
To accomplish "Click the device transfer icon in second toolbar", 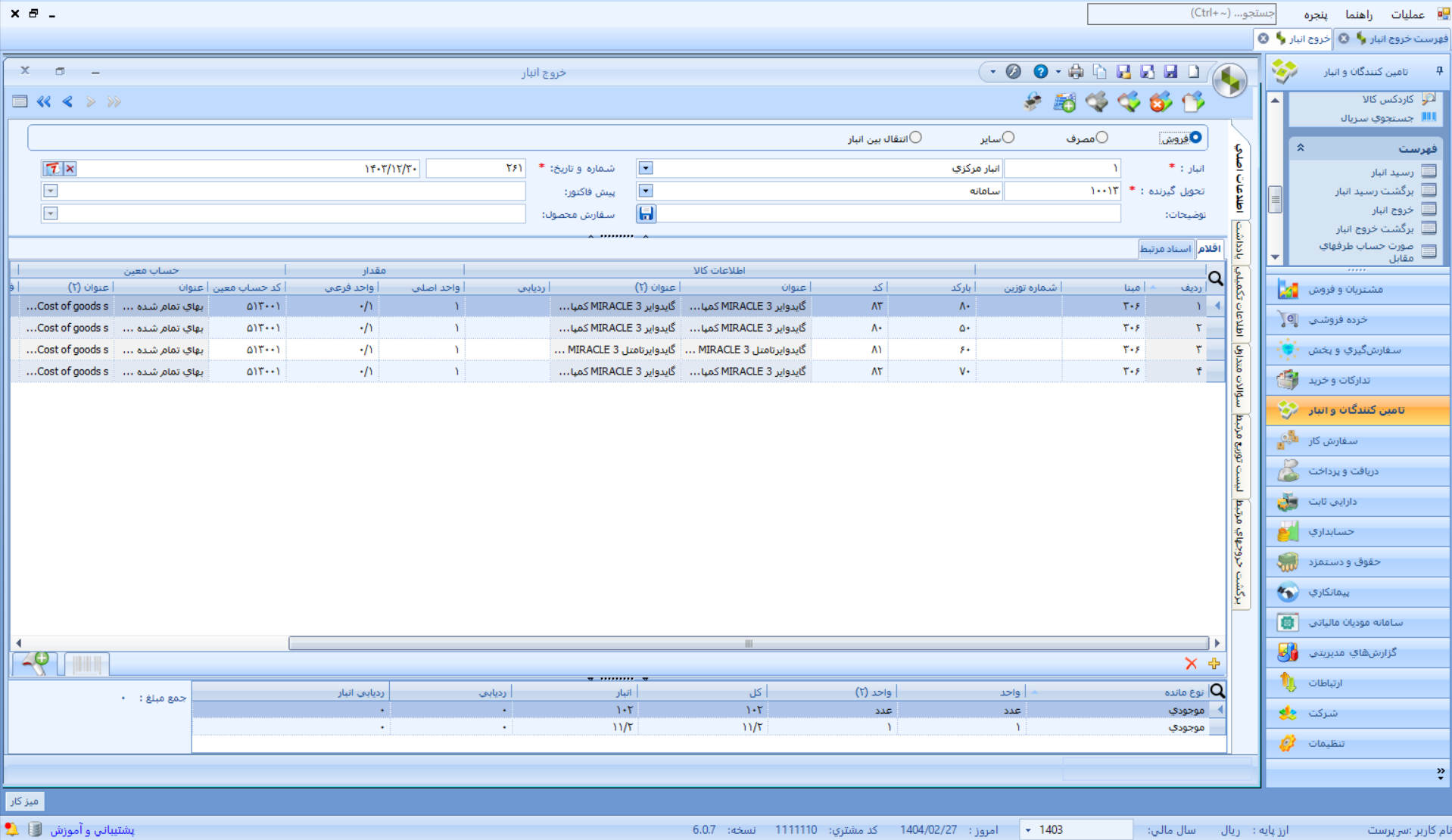I will click(x=1033, y=102).
